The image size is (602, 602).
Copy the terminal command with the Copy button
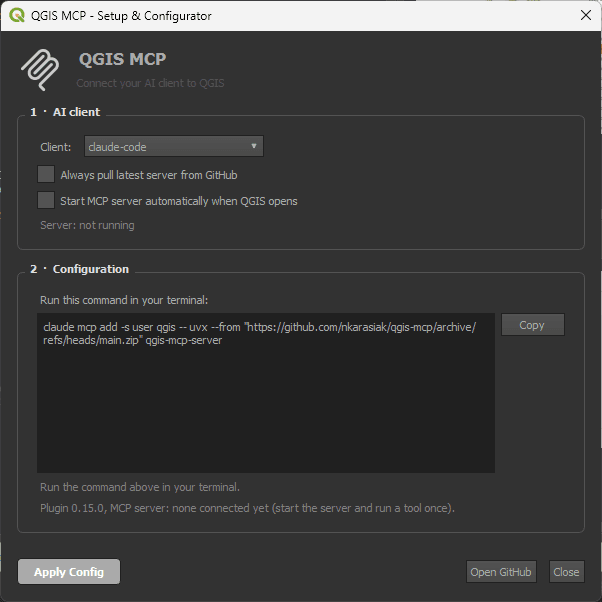pyautogui.click(x=533, y=325)
